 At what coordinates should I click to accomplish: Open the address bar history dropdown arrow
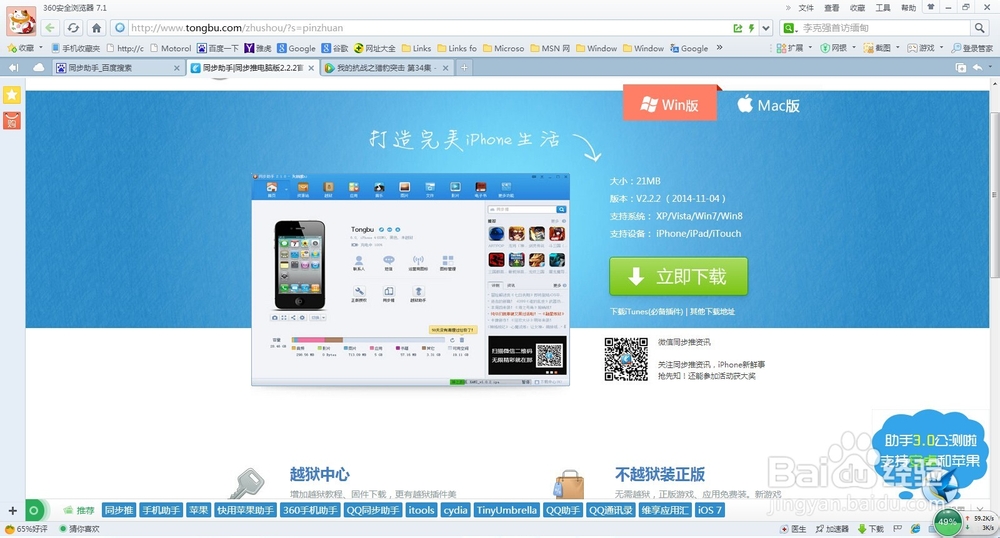(766, 28)
